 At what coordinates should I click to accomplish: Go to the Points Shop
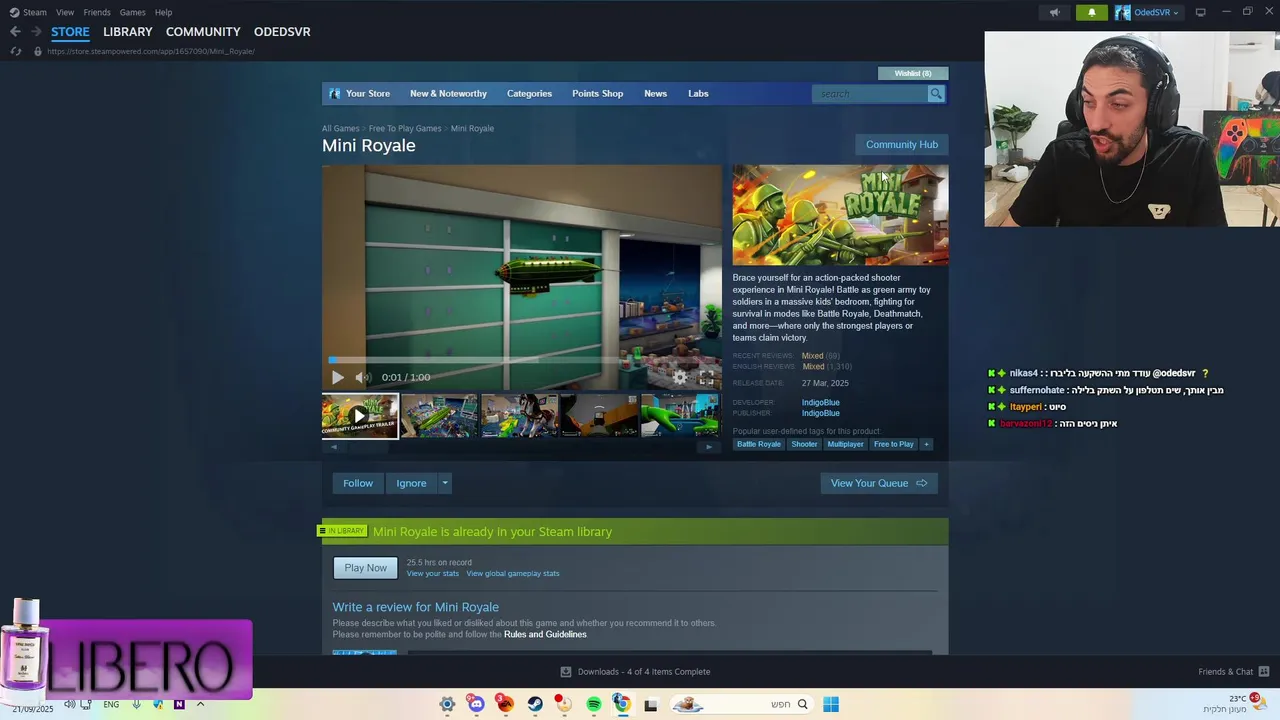point(597,94)
